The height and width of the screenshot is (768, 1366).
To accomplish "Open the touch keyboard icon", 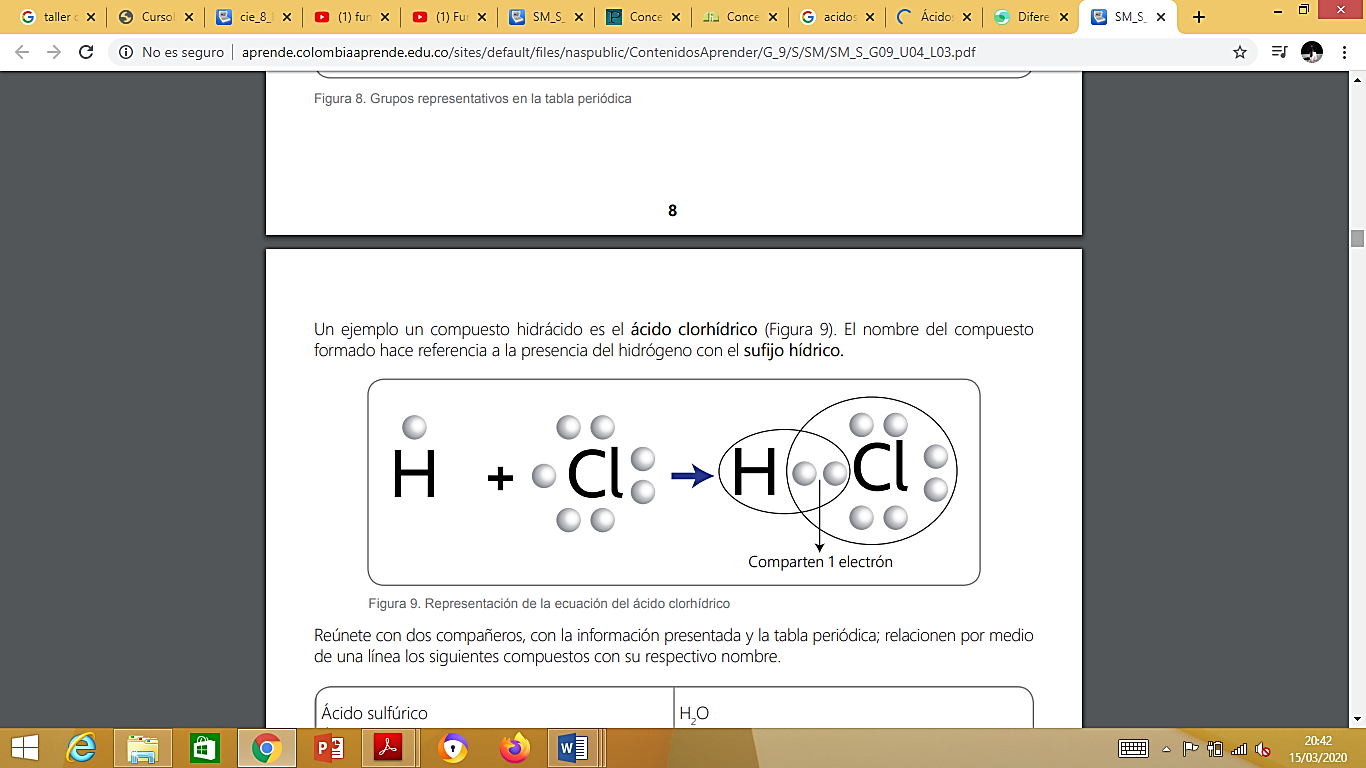I will click(x=1133, y=748).
